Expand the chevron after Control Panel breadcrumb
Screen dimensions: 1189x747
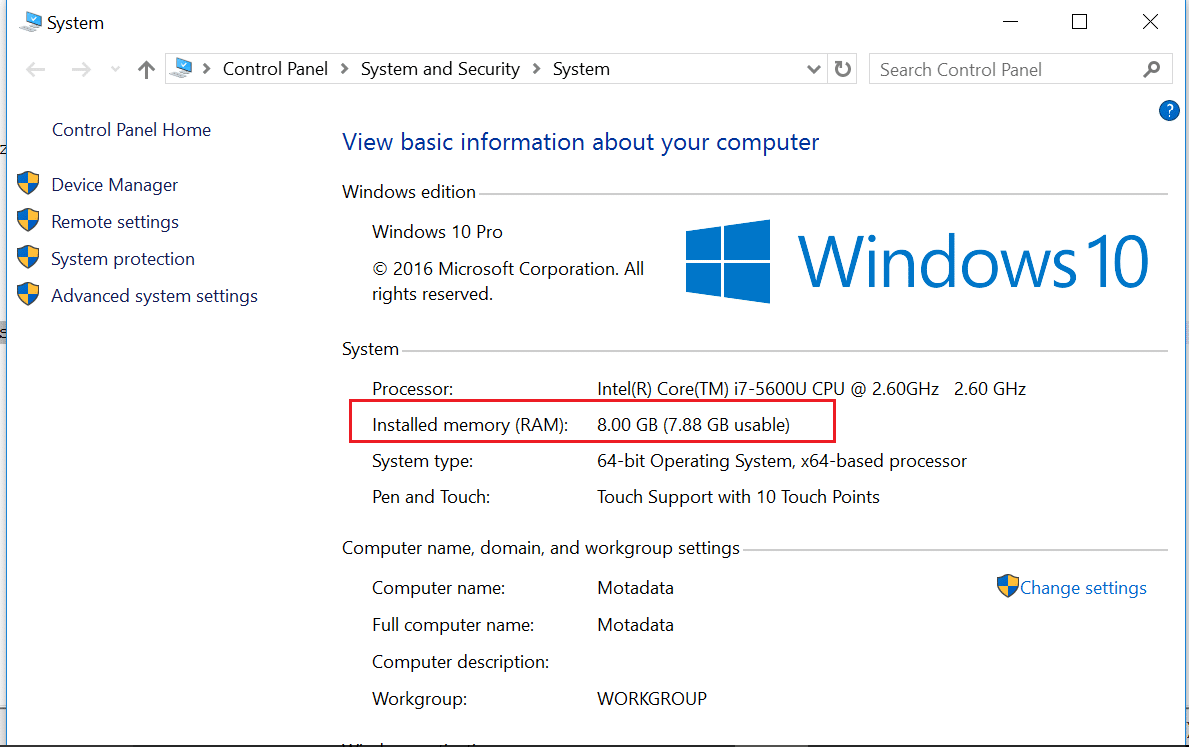(344, 68)
